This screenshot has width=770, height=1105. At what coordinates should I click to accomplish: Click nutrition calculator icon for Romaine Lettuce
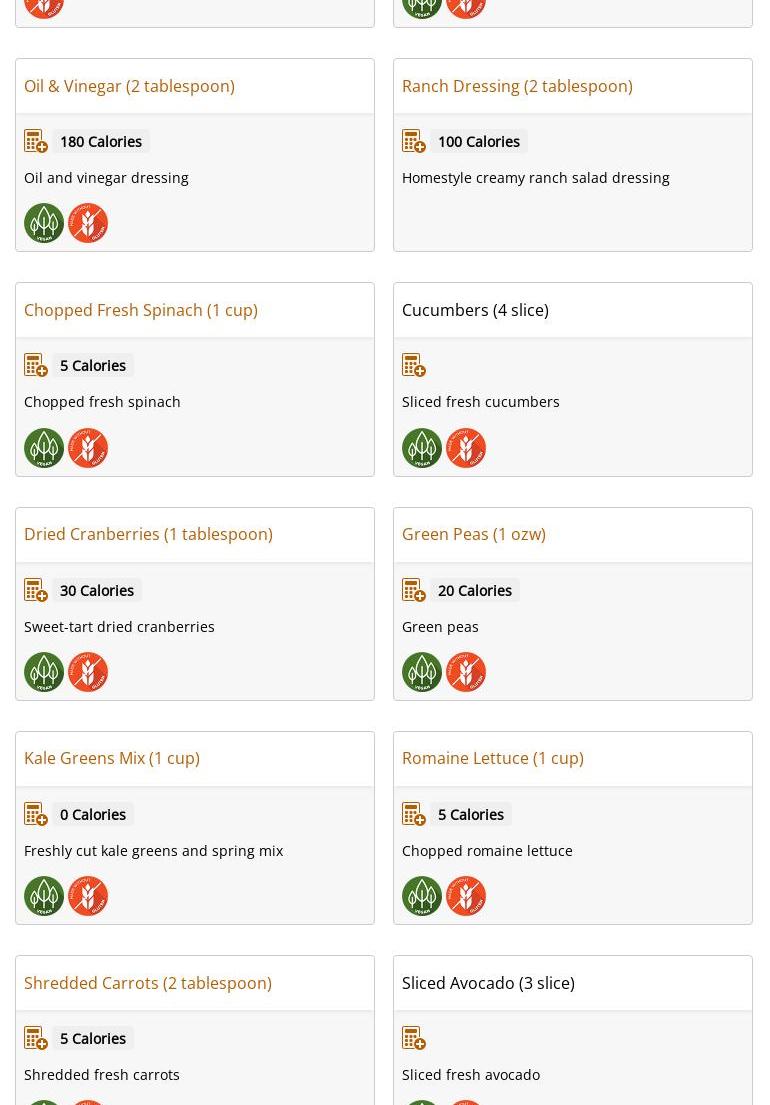(414, 814)
